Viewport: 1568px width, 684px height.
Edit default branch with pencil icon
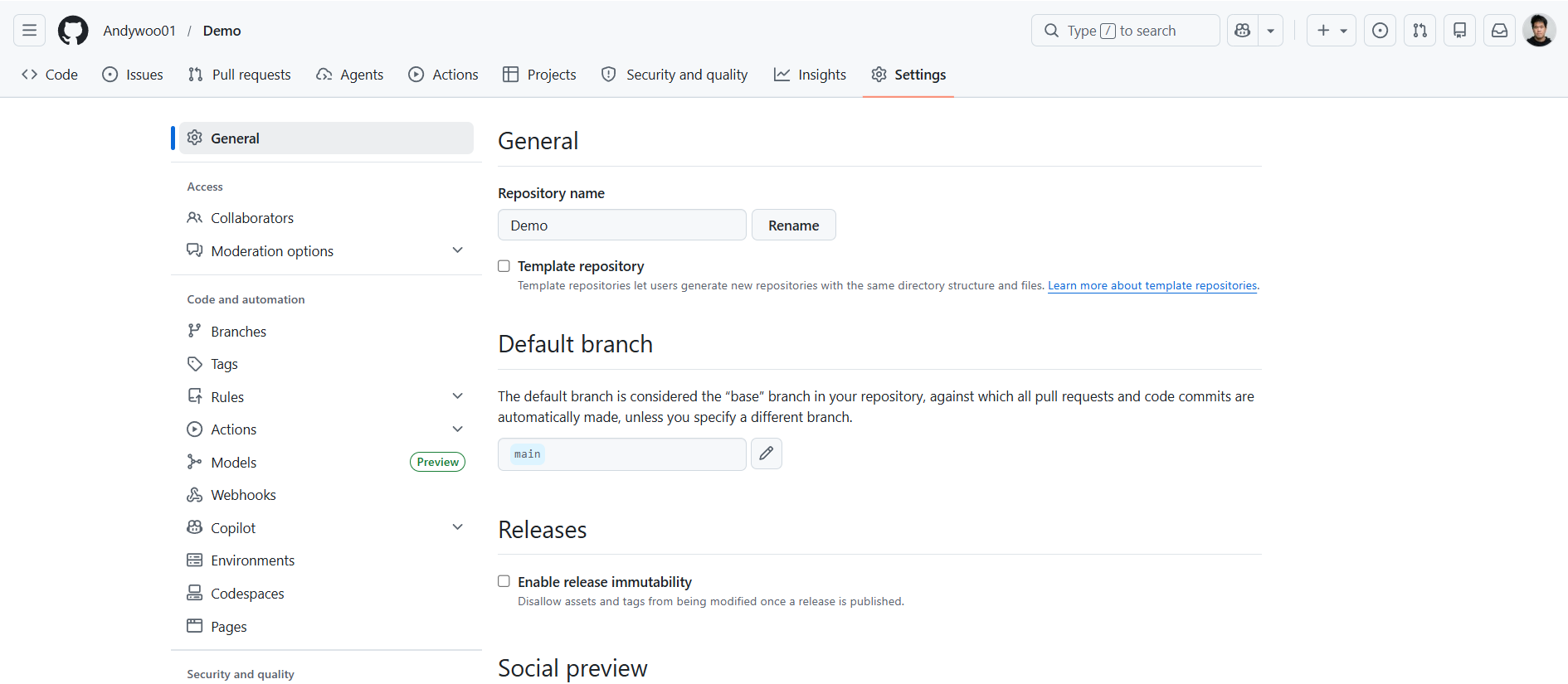tap(767, 454)
